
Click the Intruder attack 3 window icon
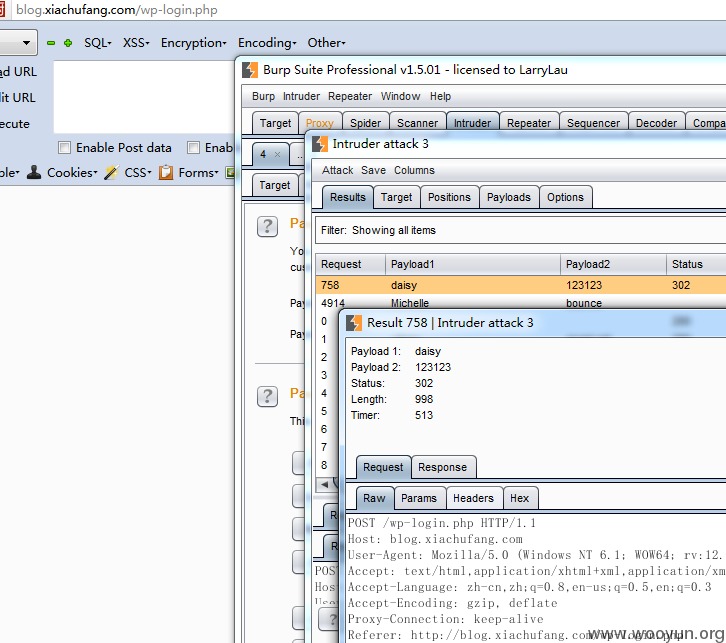[319, 144]
